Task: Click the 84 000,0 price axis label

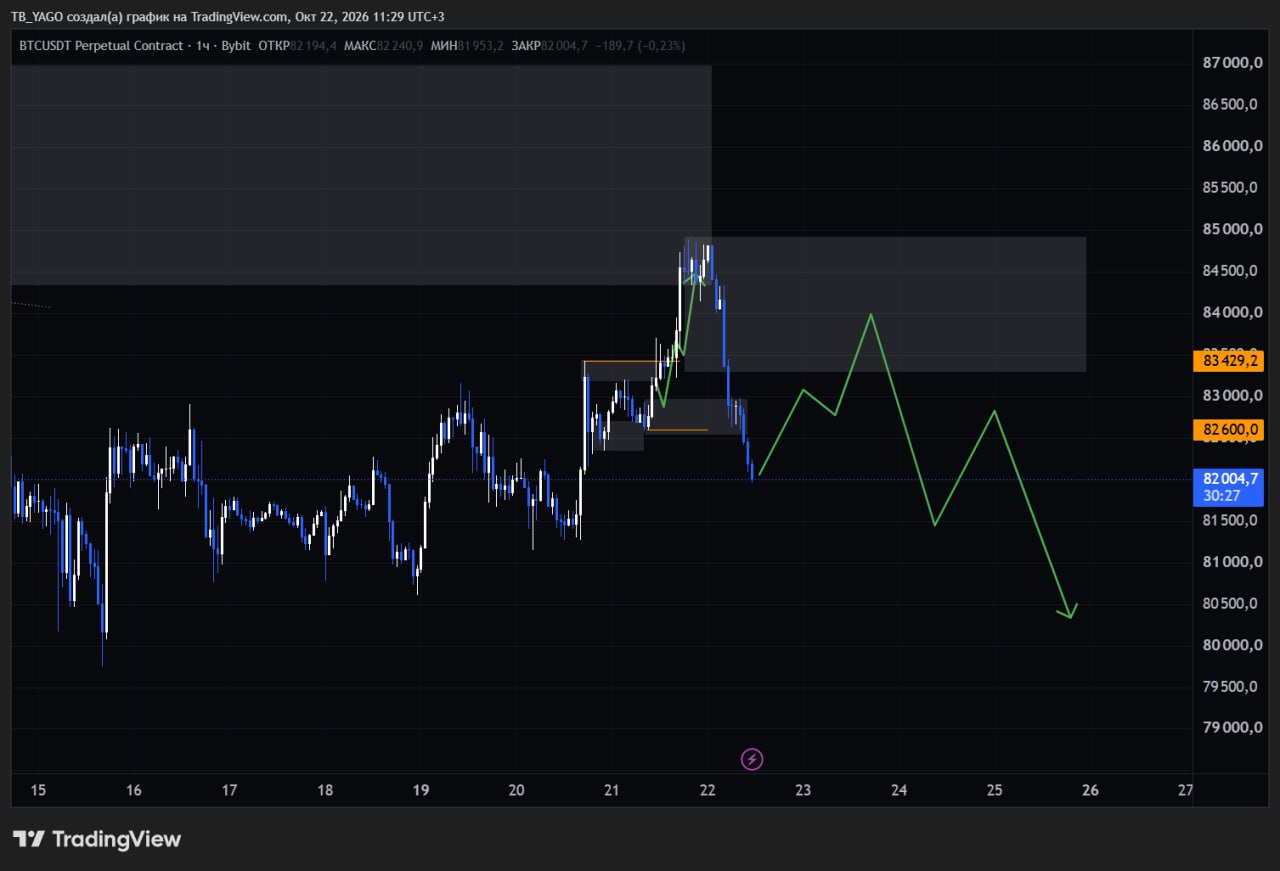Action: pyautogui.click(x=1232, y=313)
